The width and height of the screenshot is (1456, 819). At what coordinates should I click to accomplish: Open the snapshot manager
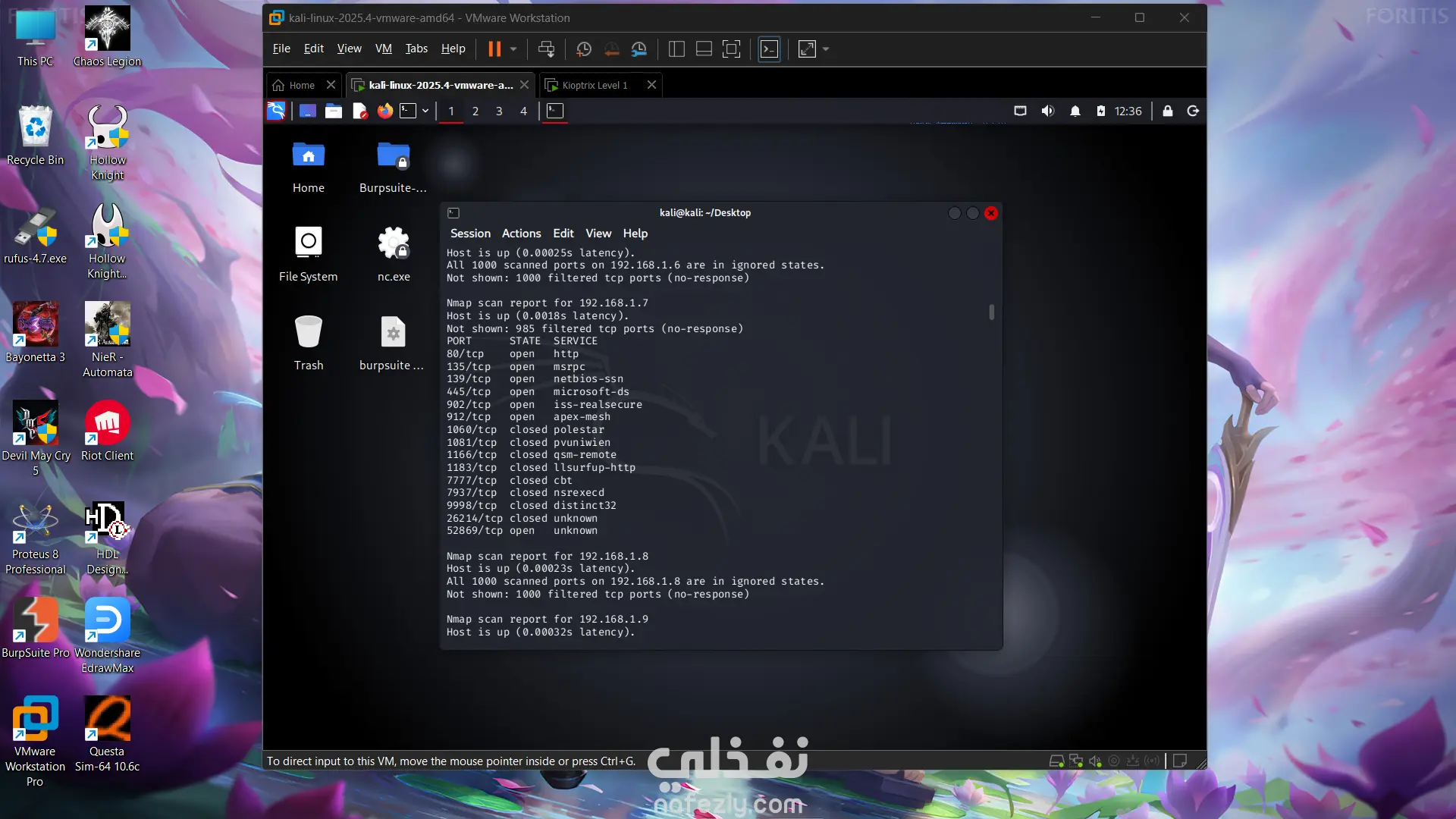point(639,49)
